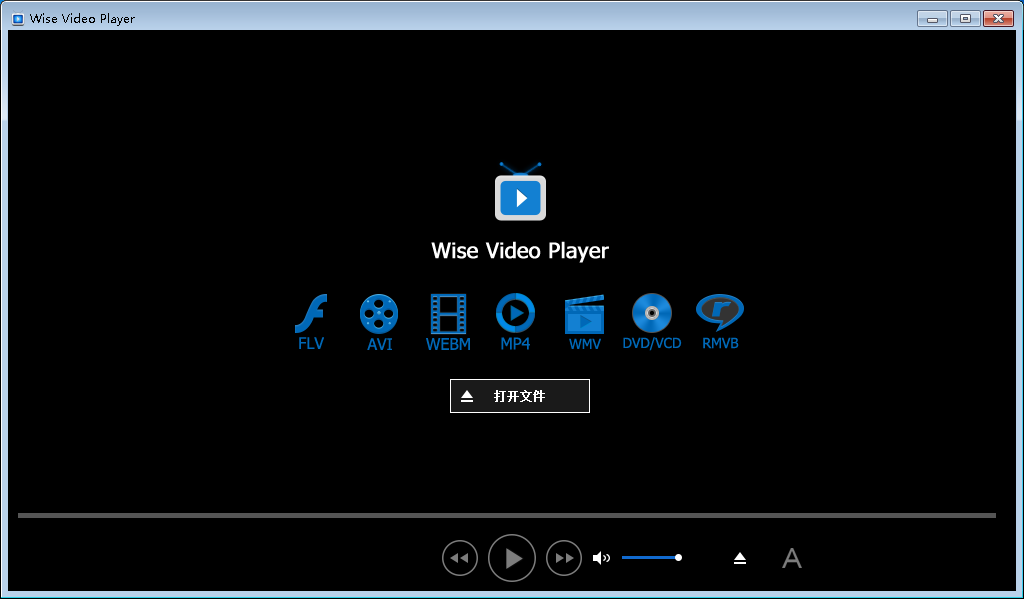Open a file with the 打开文件 button
Viewport: 1024px width, 599px height.
[x=520, y=396]
